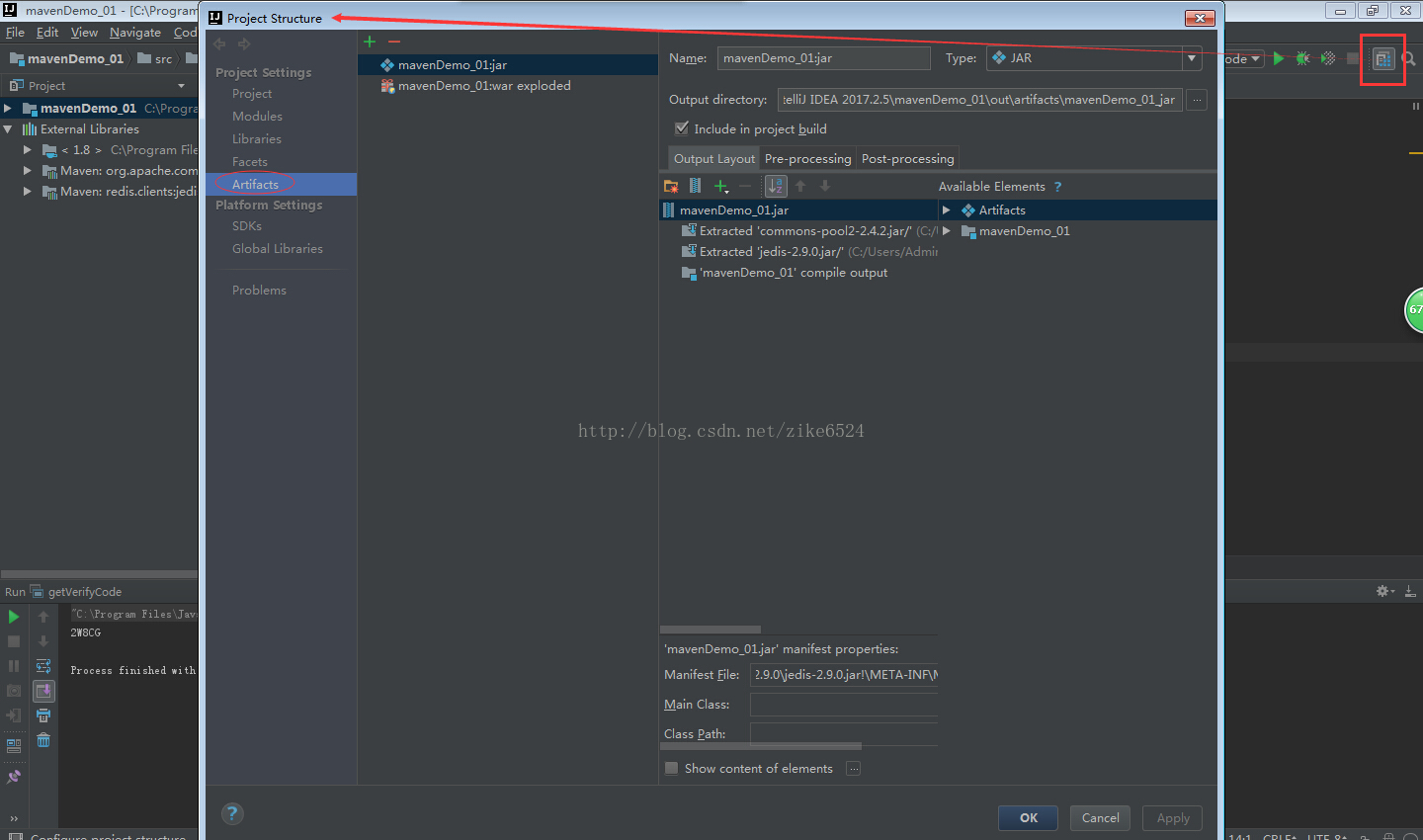
Task: Open the Navigate menu
Action: coord(135,33)
